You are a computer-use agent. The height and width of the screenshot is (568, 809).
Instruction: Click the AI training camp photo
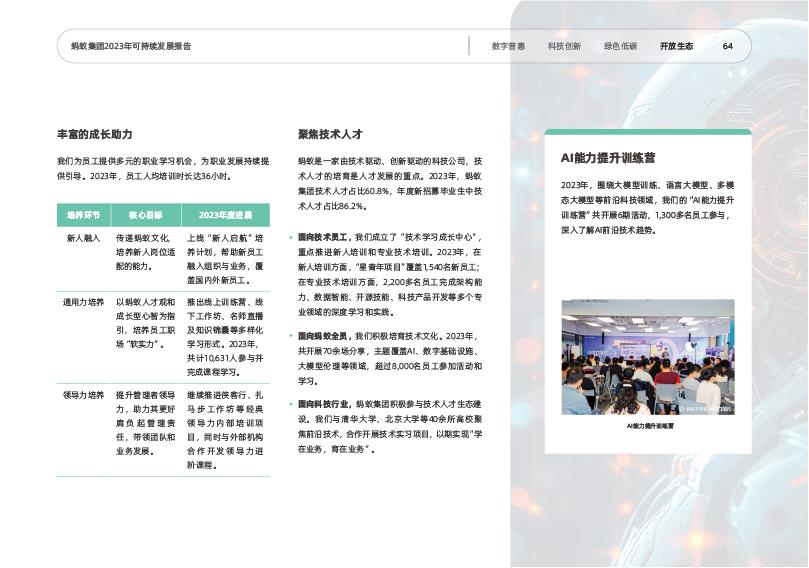pyautogui.click(x=647, y=357)
